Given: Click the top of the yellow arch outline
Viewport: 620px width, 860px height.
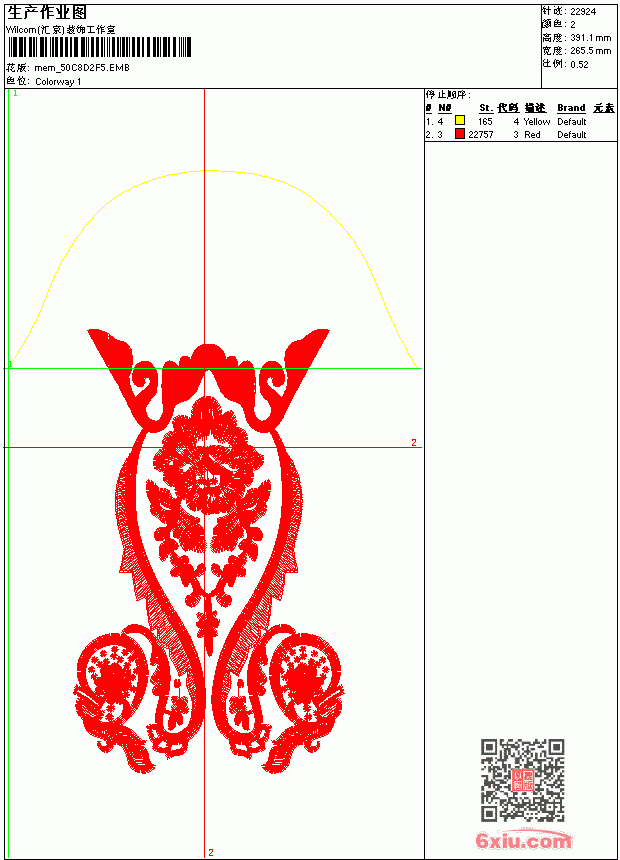Looking at the screenshot, I should pyautogui.click(x=207, y=171).
